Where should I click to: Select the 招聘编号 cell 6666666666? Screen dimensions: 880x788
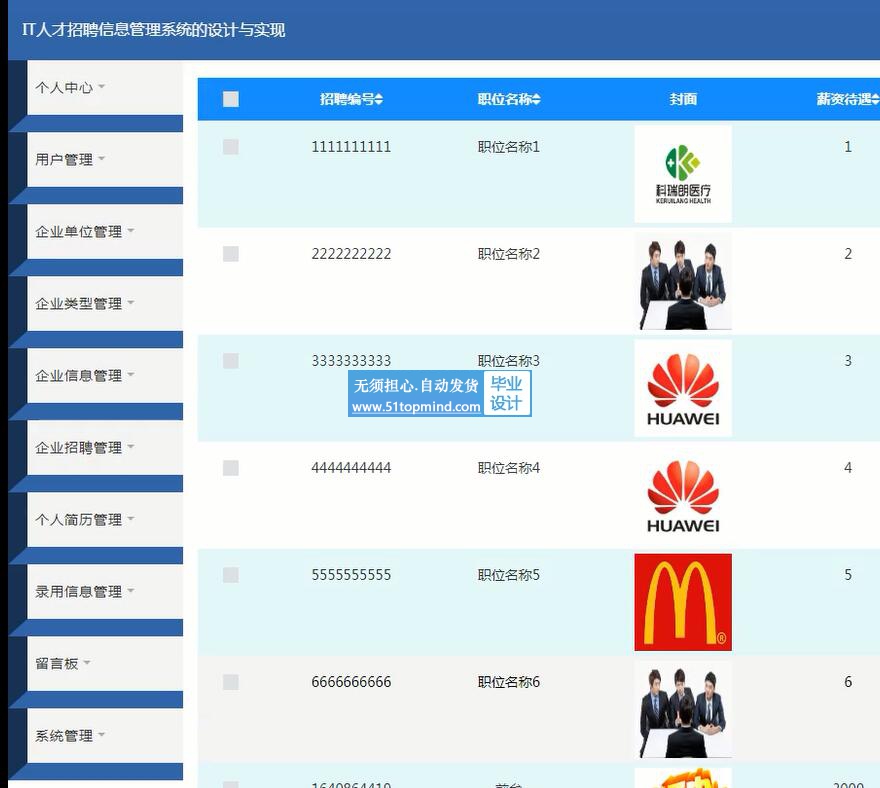pos(351,682)
